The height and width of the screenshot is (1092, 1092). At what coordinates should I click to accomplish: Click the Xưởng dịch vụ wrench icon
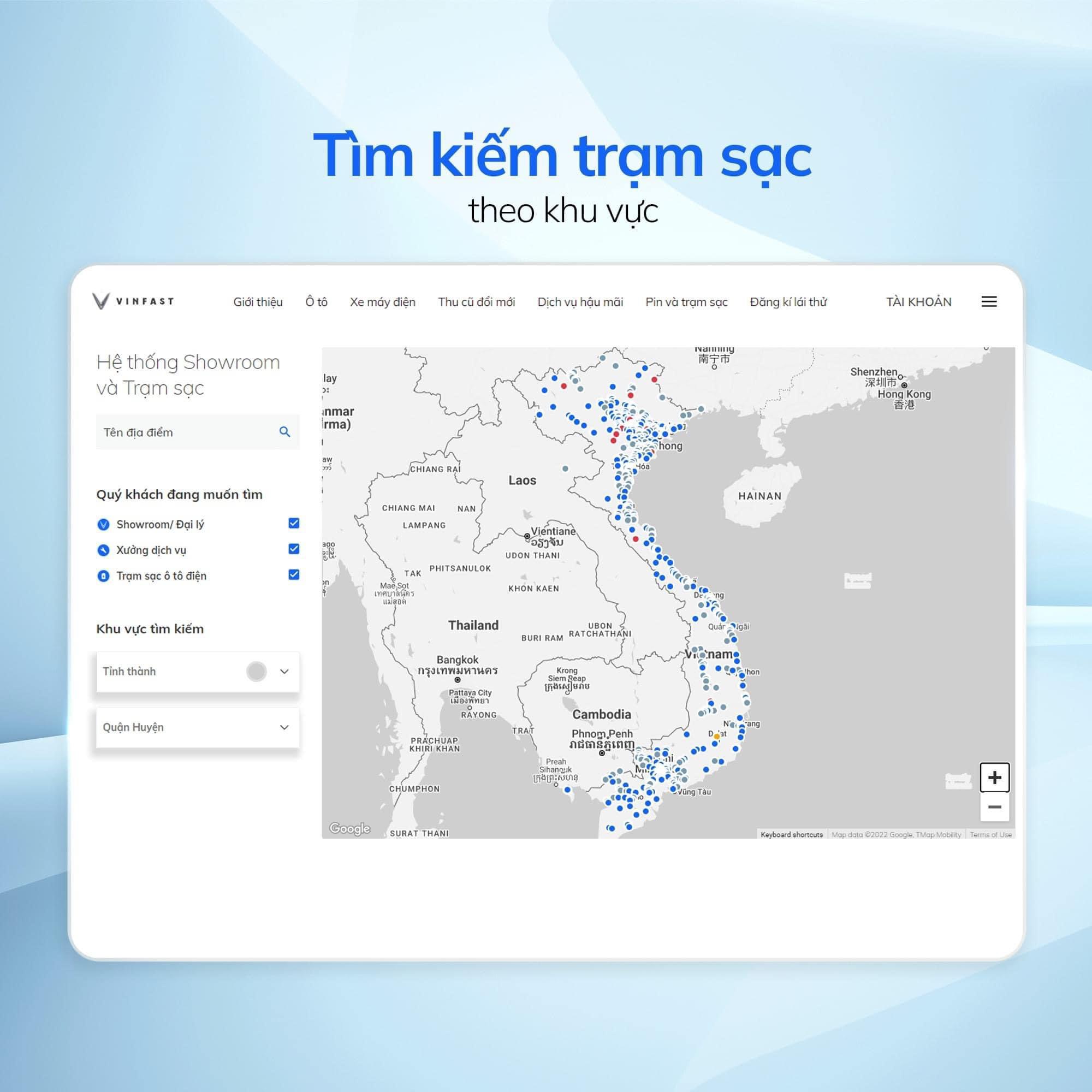103,550
